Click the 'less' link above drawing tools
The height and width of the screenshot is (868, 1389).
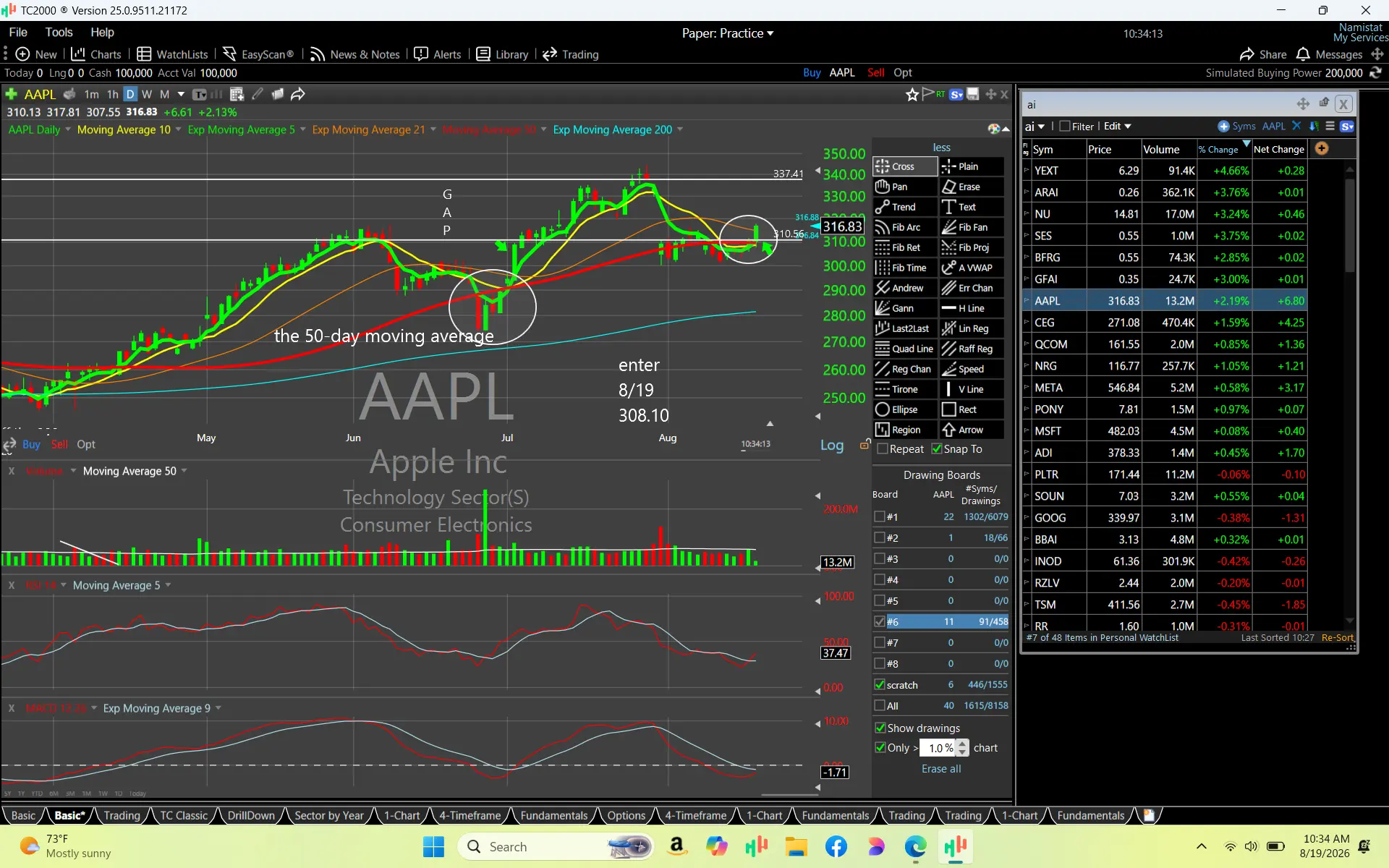942,148
